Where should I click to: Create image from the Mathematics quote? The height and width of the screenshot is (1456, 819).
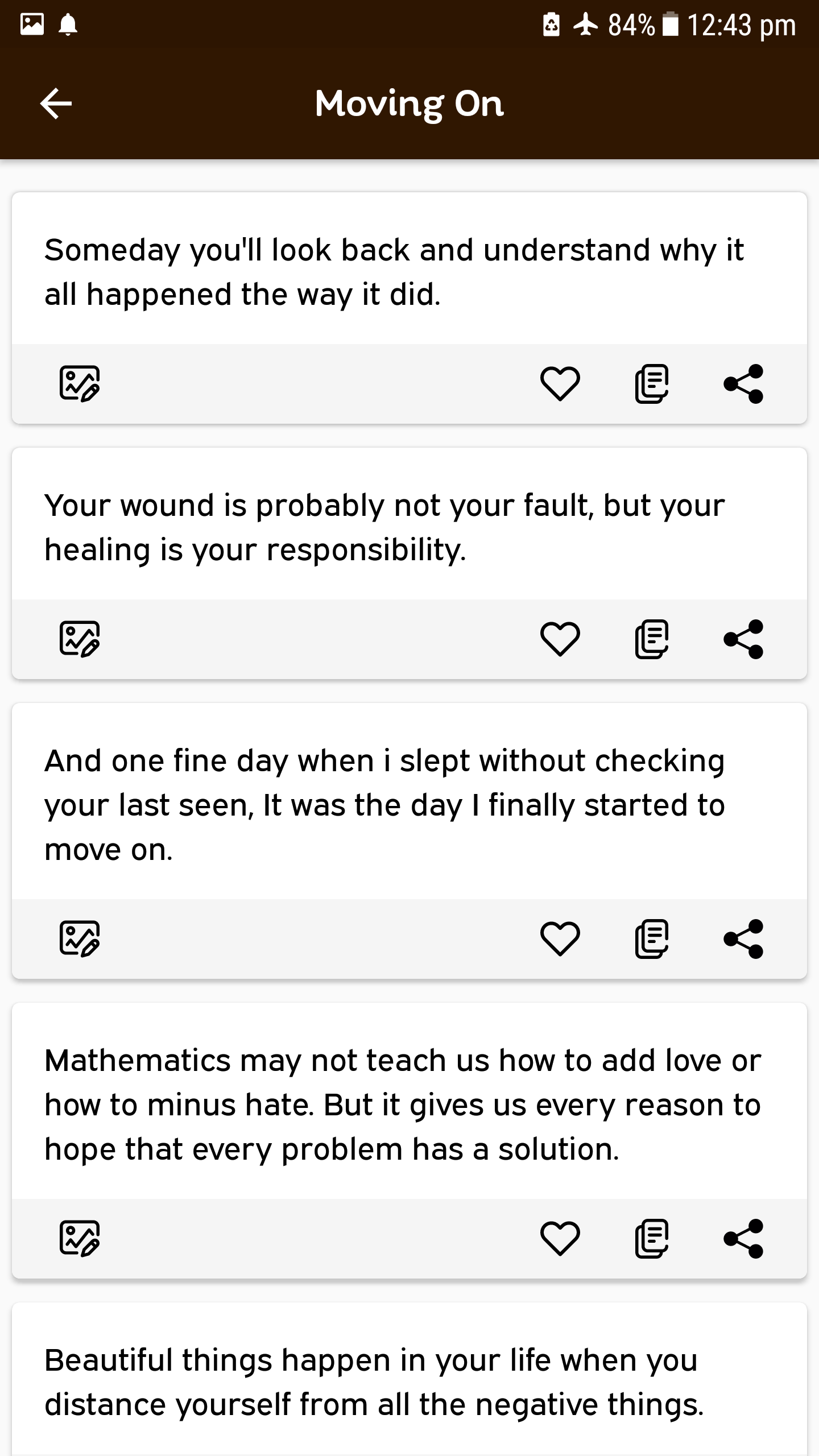click(80, 1239)
